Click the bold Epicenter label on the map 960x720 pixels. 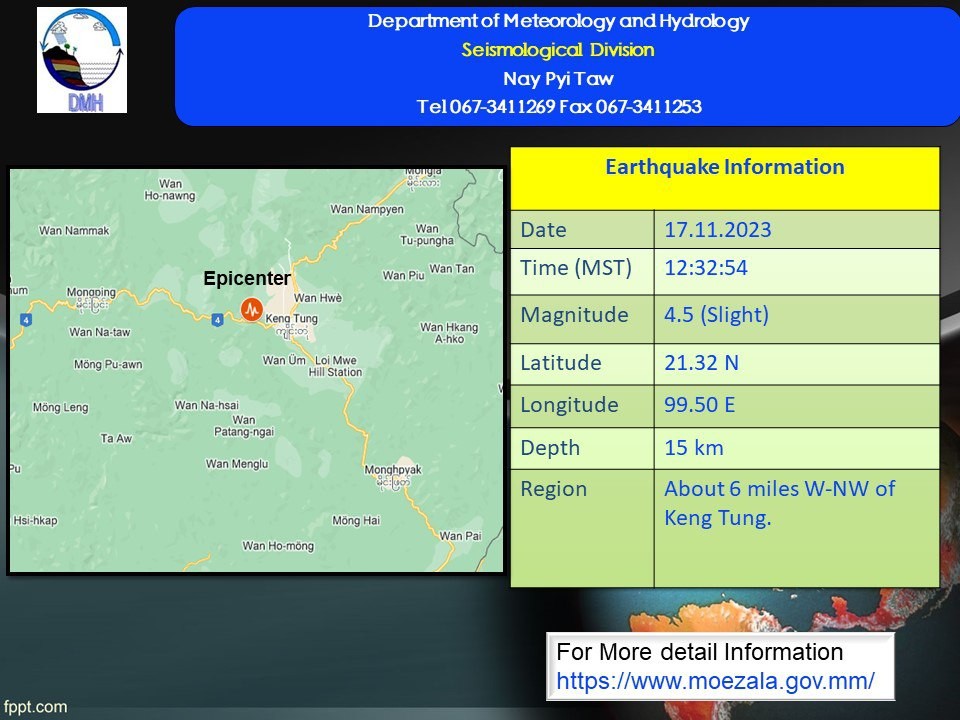pos(247,279)
